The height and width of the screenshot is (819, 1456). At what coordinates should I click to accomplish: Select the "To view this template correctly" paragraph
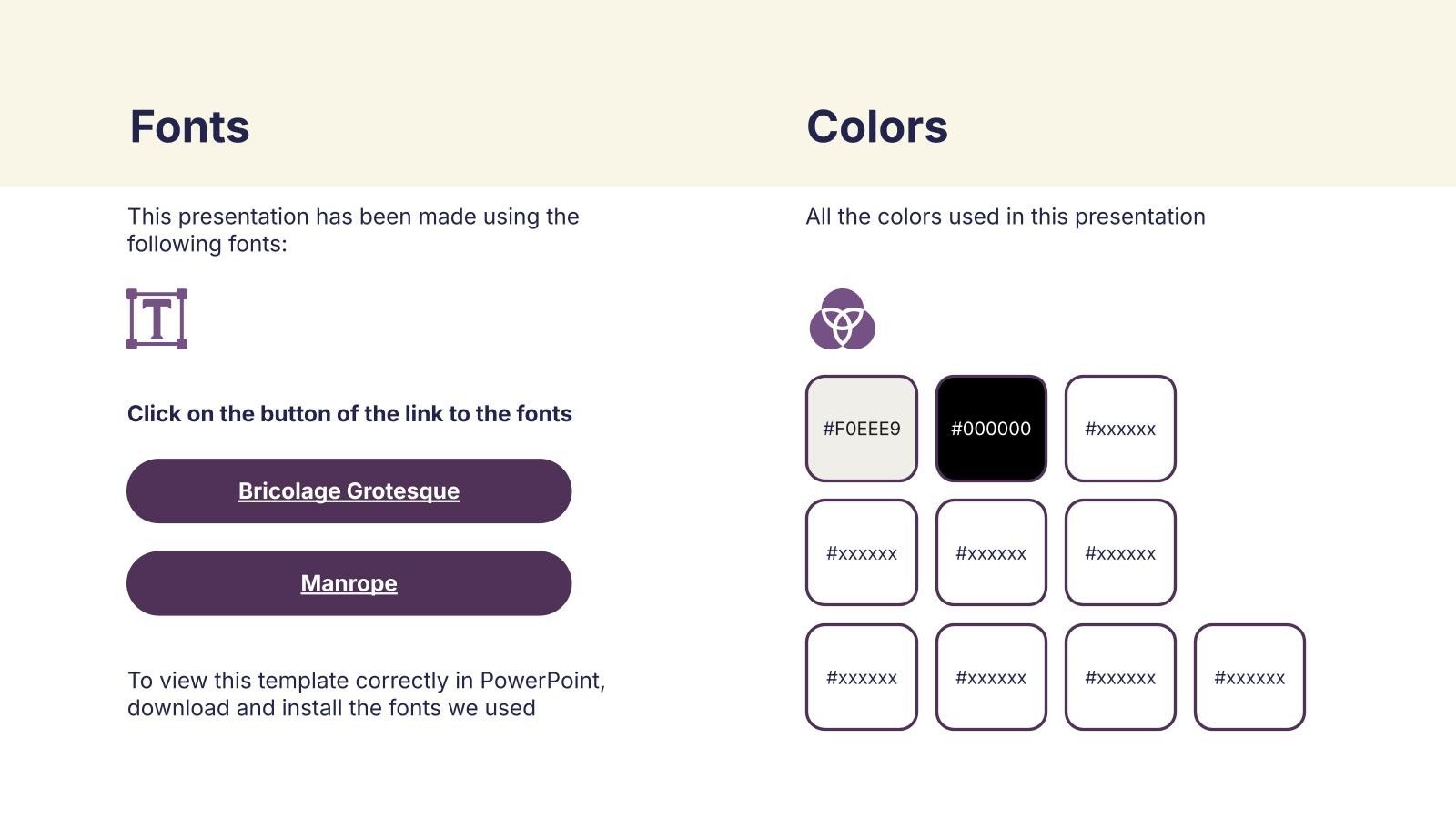pos(366,694)
